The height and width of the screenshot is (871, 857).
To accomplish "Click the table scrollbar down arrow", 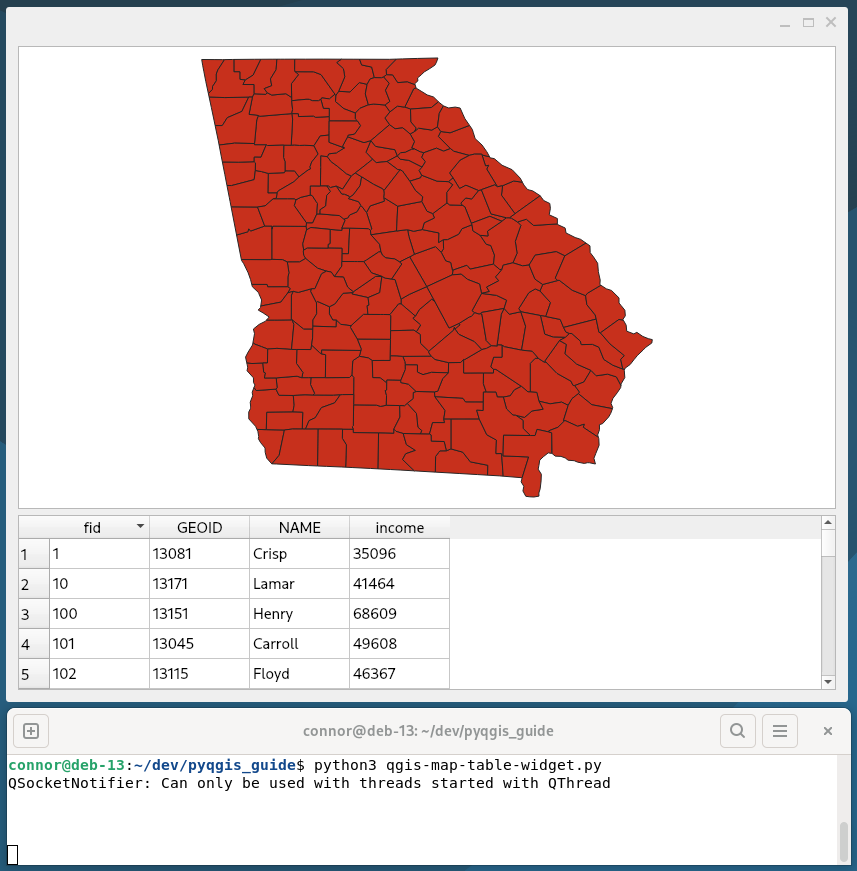I will click(x=827, y=681).
